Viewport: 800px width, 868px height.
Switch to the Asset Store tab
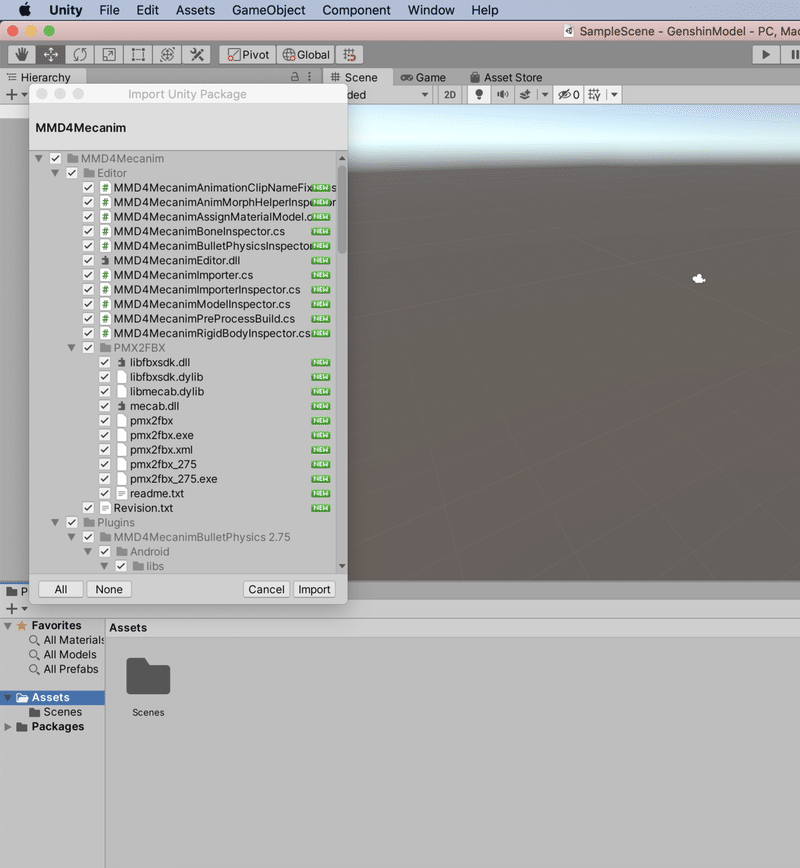[x=506, y=78]
